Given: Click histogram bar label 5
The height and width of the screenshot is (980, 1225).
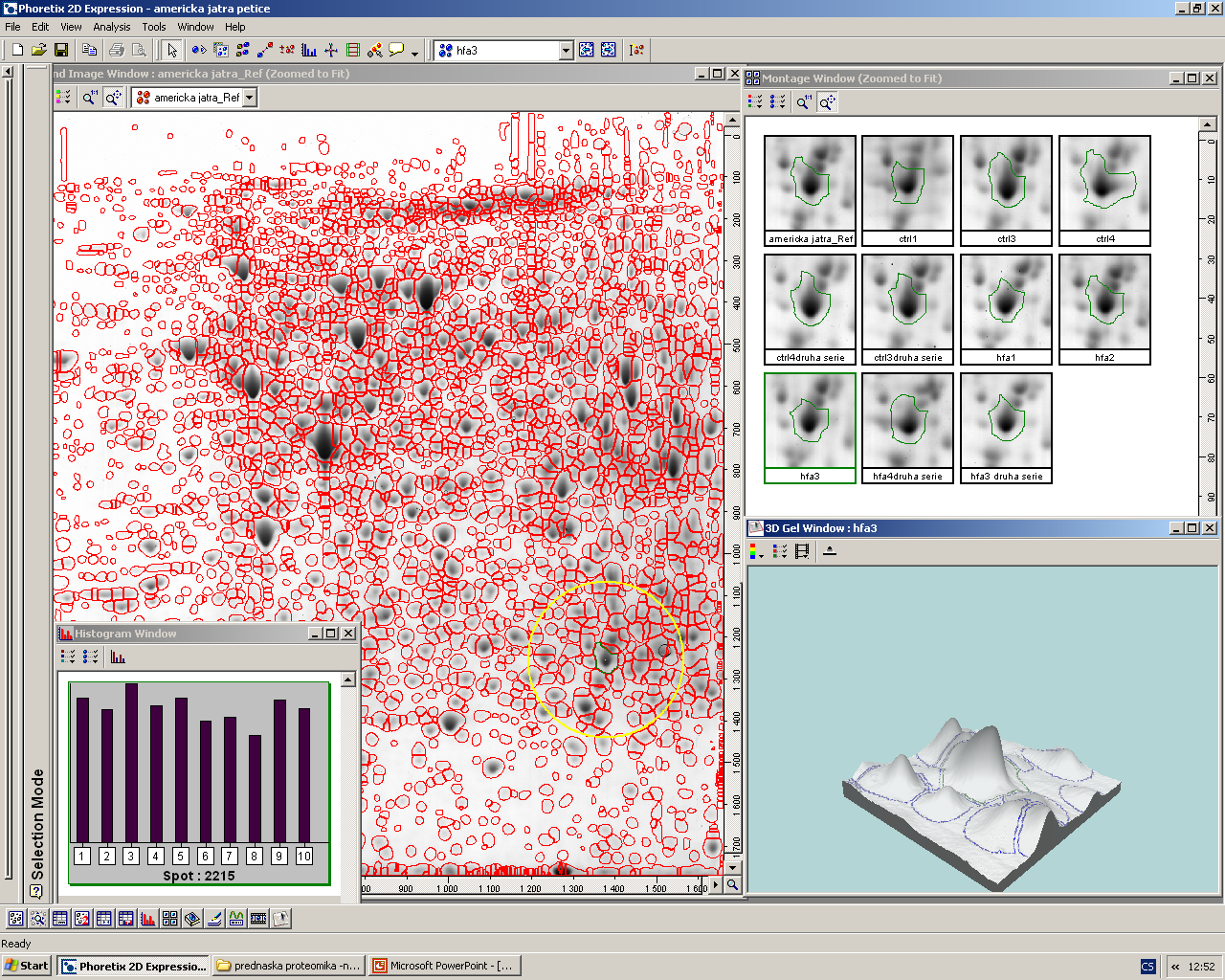Looking at the screenshot, I should [181, 856].
